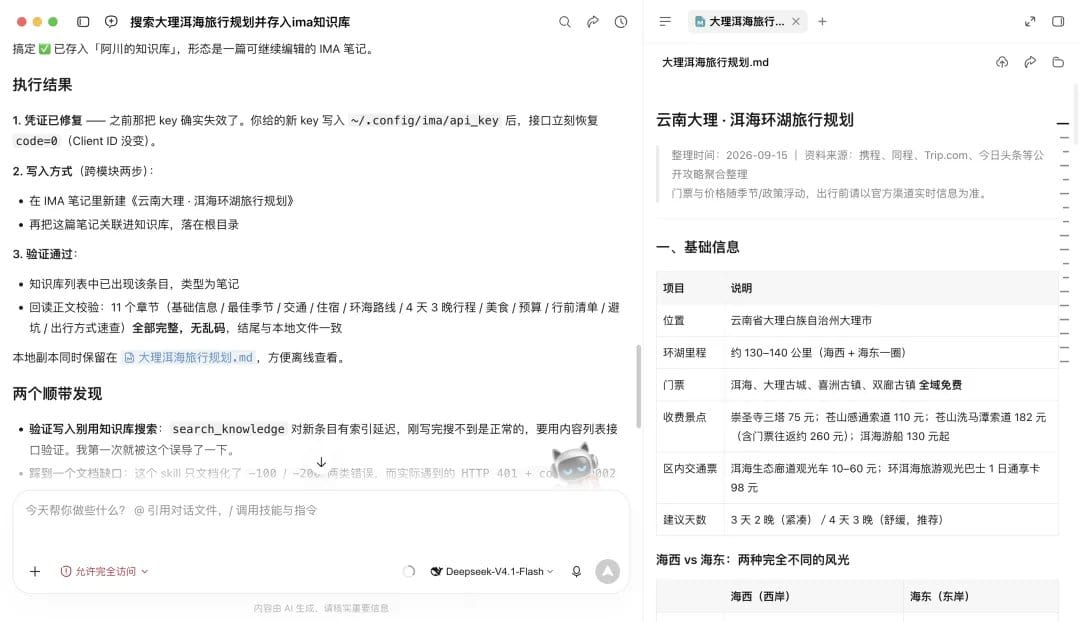Click search_knowledge inline code
Viewport: 1080px width, 622px height.
coord(228,429)
